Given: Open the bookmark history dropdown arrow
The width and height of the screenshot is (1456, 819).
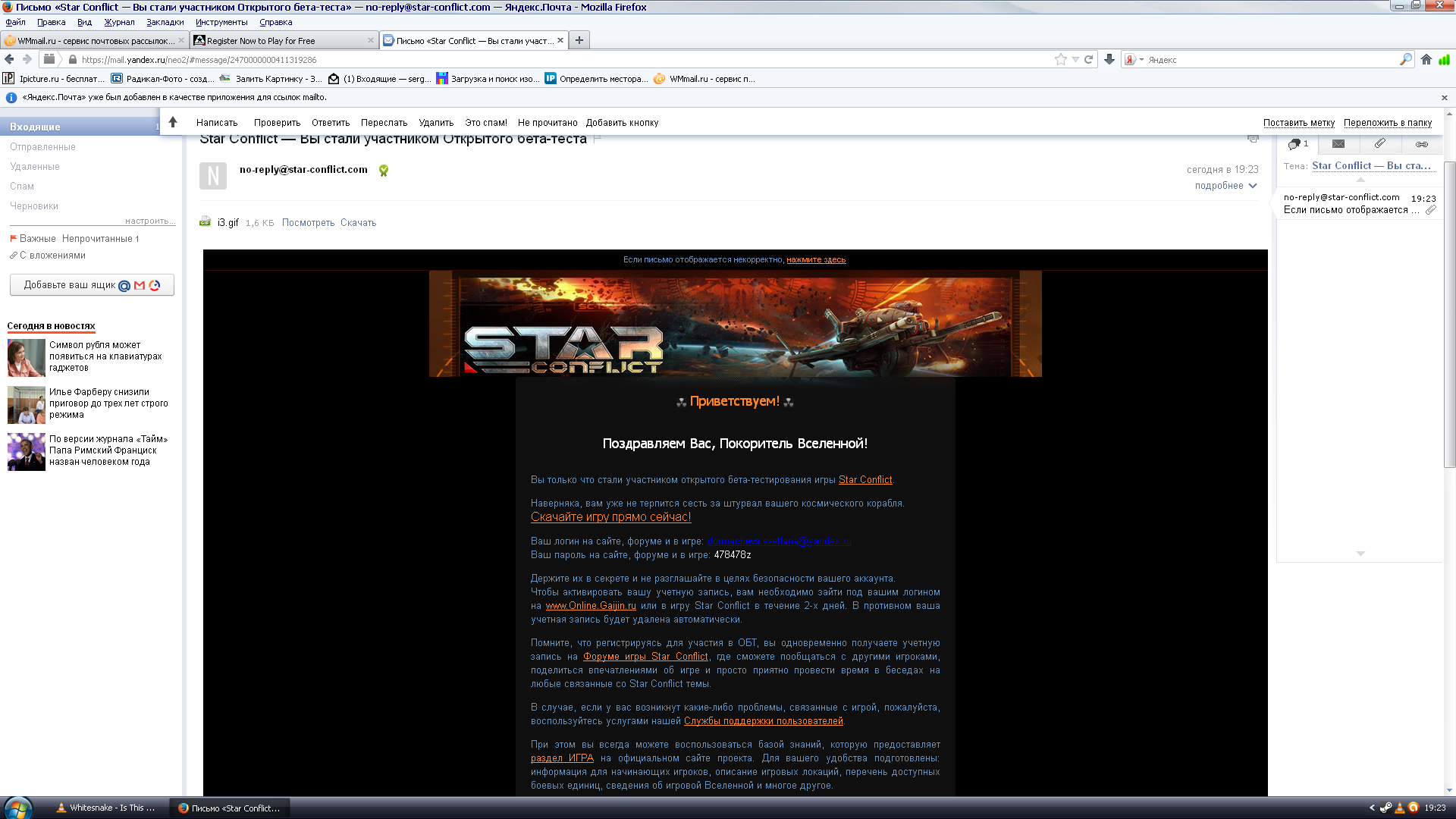Looking at the screenshot, I should coord(1075,59).
